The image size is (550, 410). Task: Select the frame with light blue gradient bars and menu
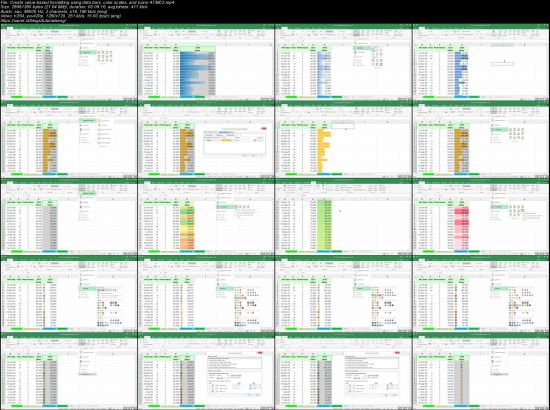pyautogui.click(x=343, y=62)
